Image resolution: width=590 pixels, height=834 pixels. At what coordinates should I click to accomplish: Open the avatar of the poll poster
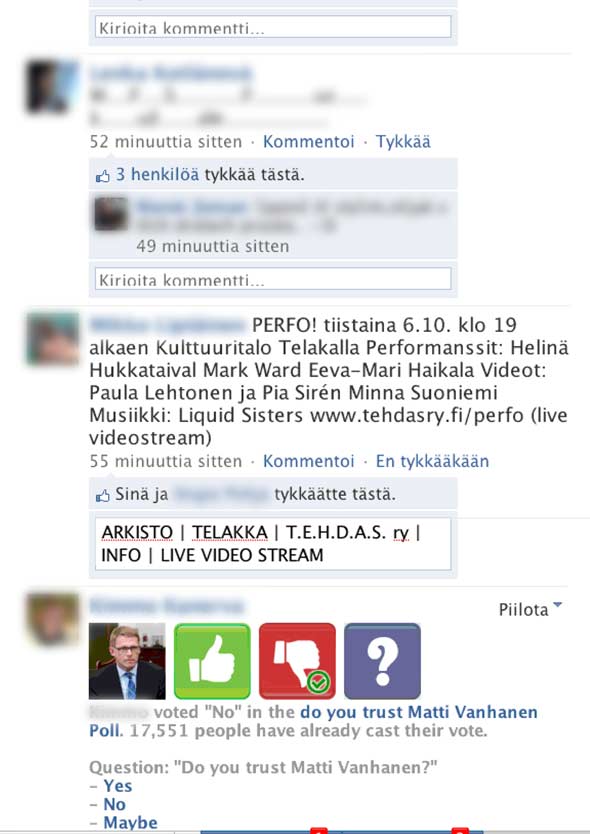click(53, 619)
